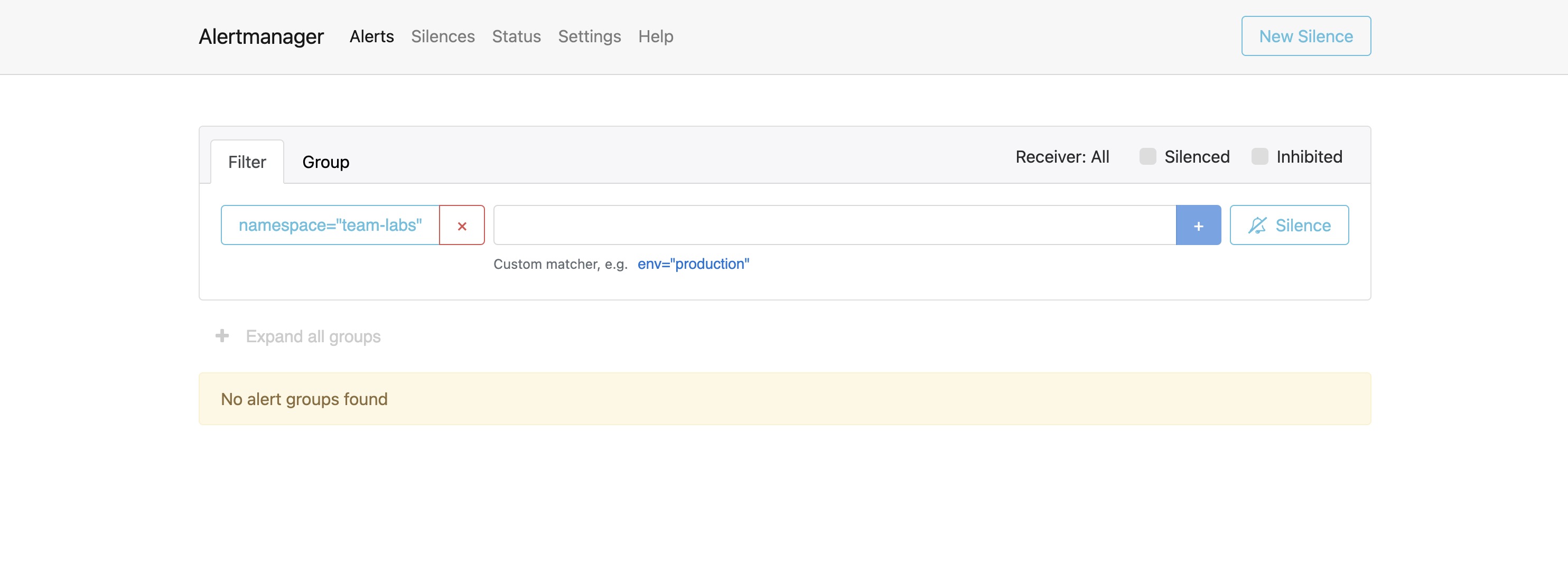Click the env="production" example matcher link

pos(693,264)
